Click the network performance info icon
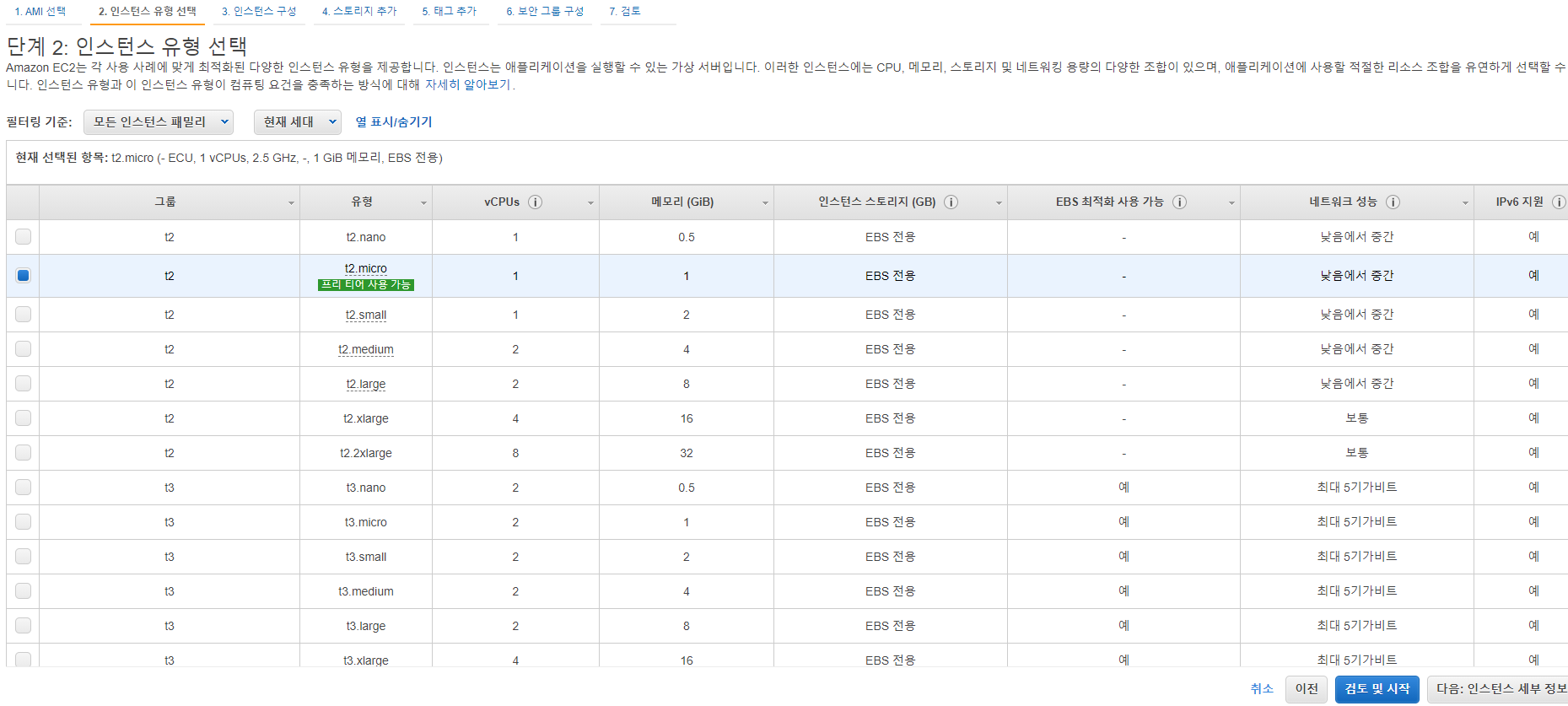This screenshot has width=1568, height=706. click(x=1393, y=202)
